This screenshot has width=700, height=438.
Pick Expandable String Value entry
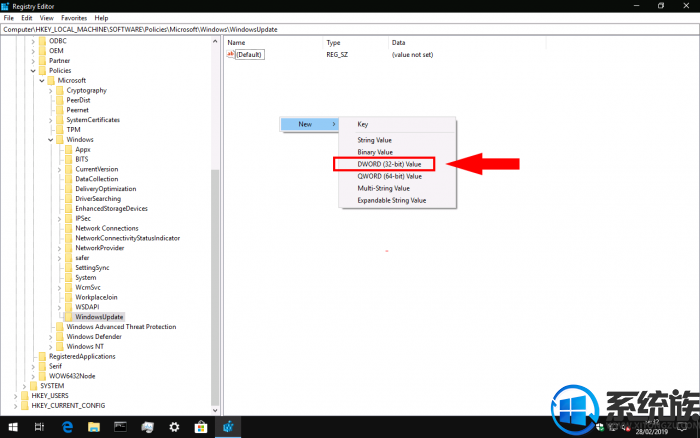392,200
